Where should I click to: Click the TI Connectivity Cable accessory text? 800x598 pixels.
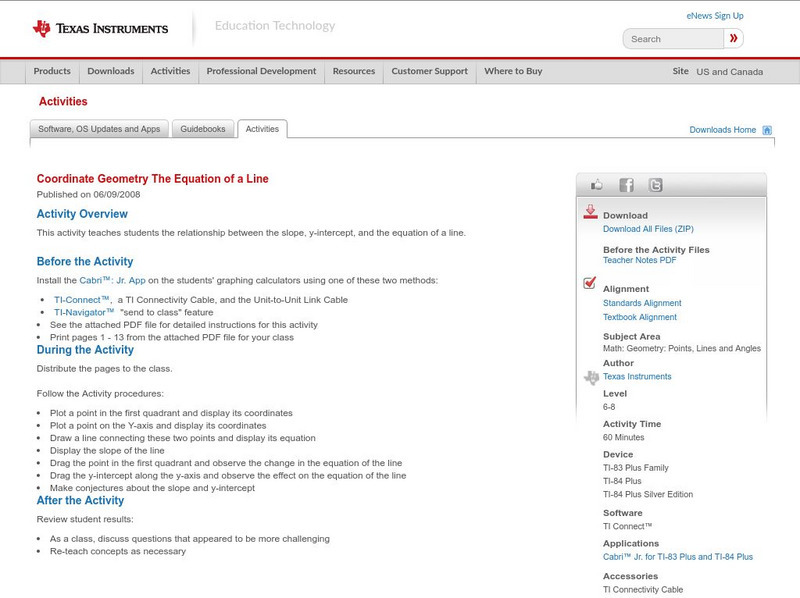click(x=643, y=590)
